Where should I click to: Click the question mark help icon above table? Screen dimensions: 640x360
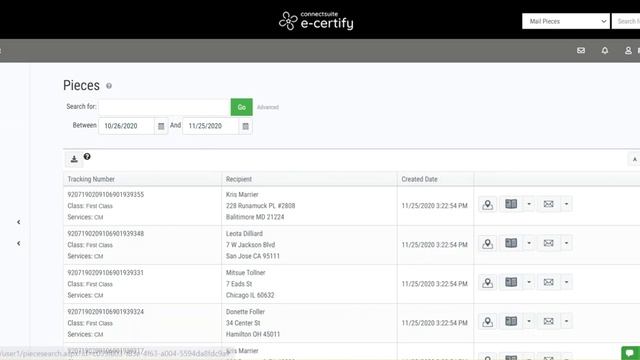[87, 157]
